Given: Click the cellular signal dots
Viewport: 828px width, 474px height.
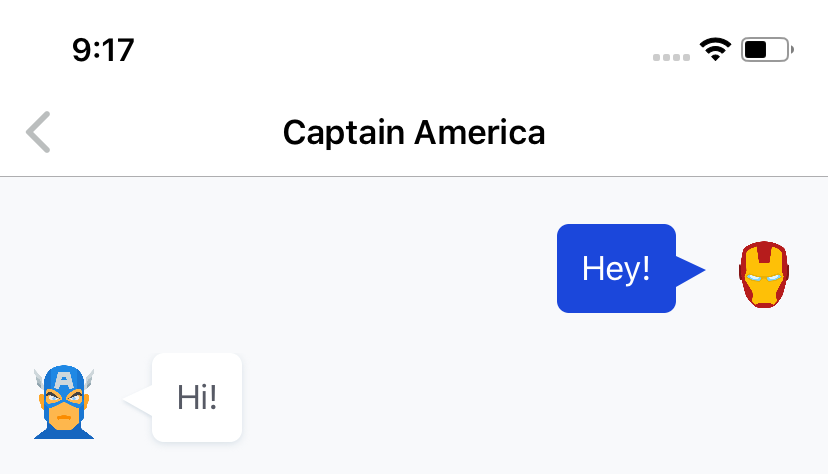Looking at the screenshot, I should (x=671, y=57).
